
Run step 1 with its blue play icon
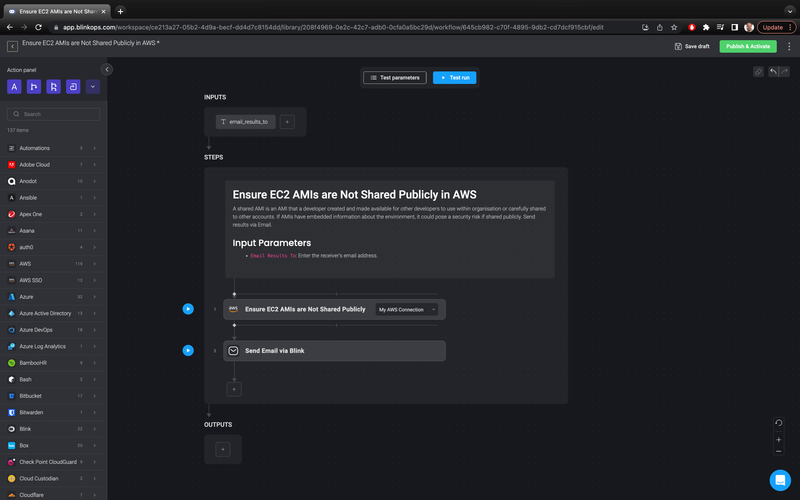188,309
